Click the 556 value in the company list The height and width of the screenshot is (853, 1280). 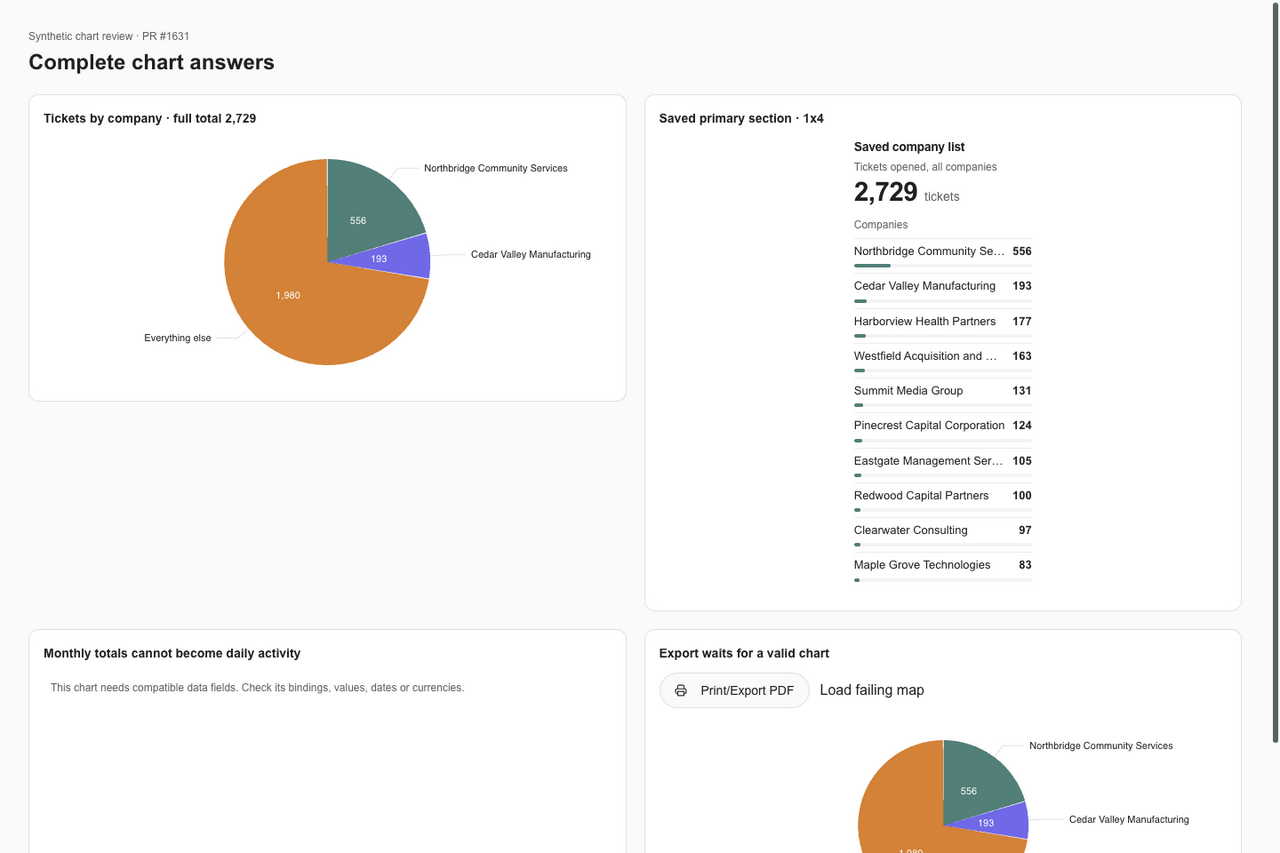pyautogui.click(x=1022, y=252)
